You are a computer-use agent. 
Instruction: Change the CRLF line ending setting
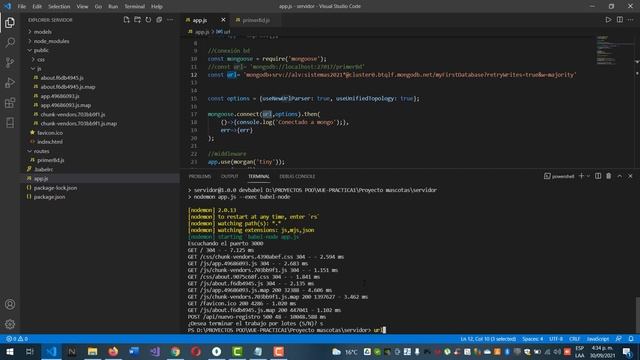click(x=575, y=339)
